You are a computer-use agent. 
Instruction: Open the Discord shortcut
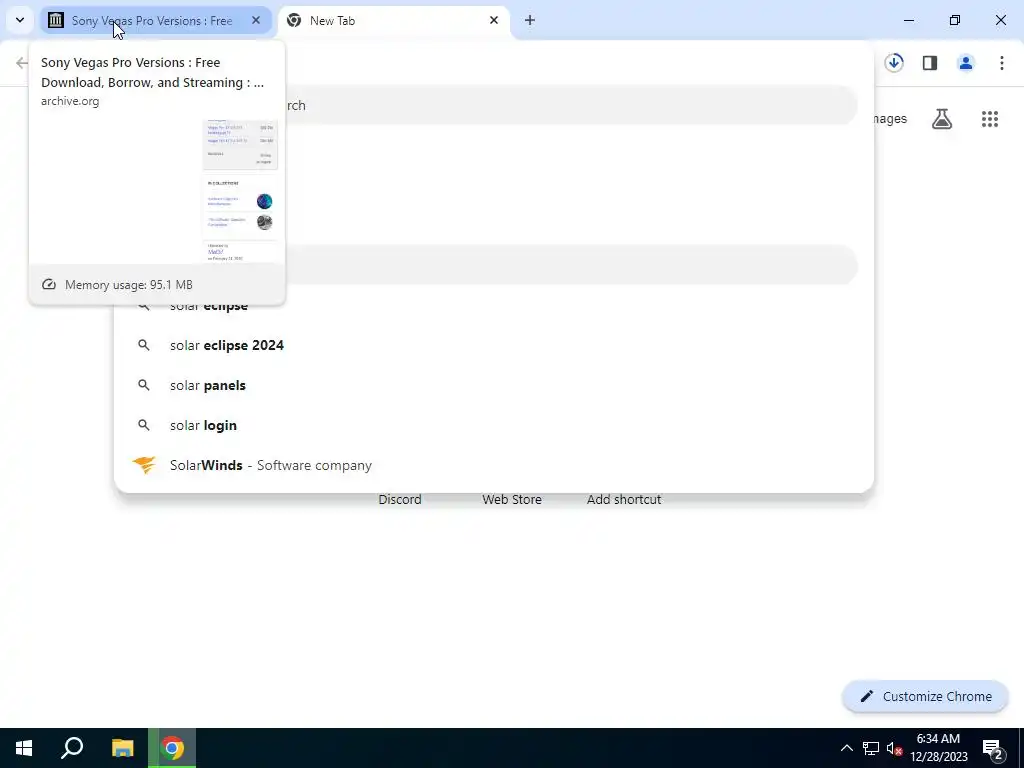coord(400,500)
